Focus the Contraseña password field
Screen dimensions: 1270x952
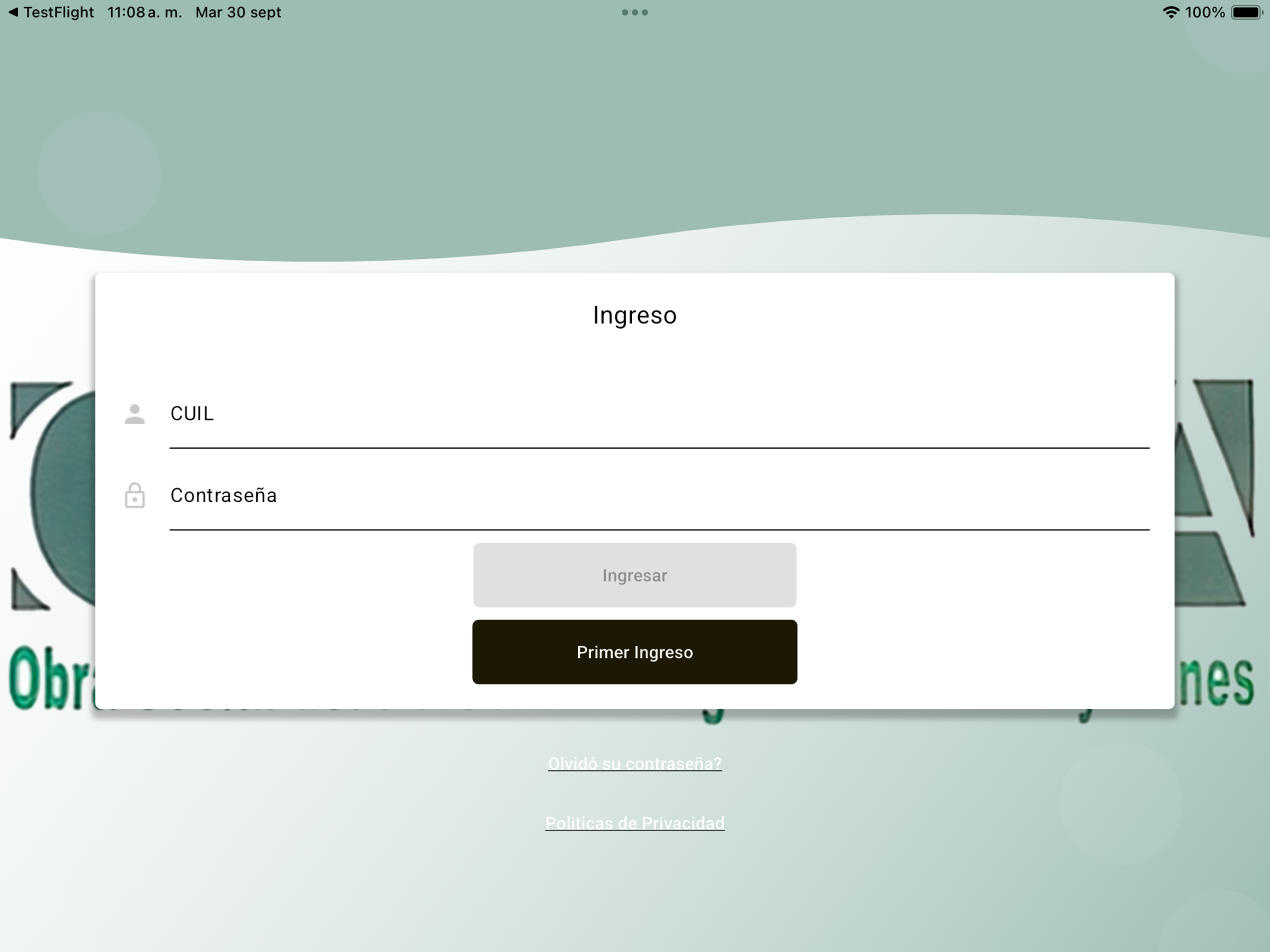(x=659, y=495)
